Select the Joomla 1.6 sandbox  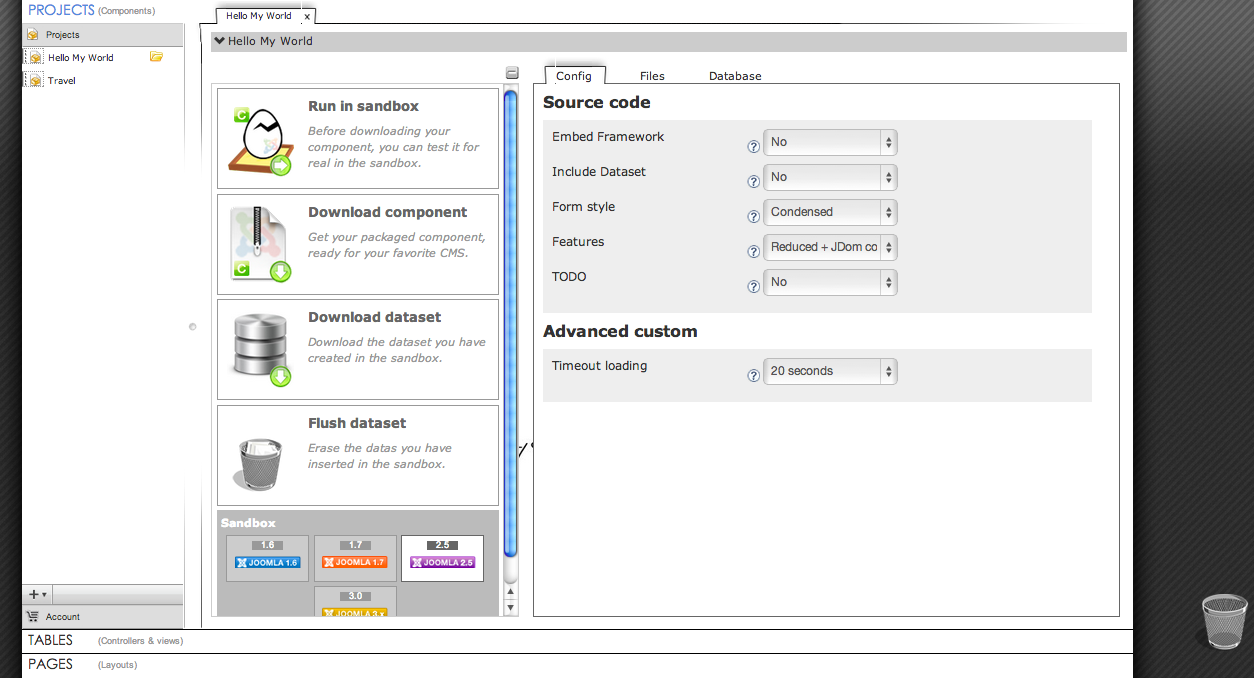(267, 558)
